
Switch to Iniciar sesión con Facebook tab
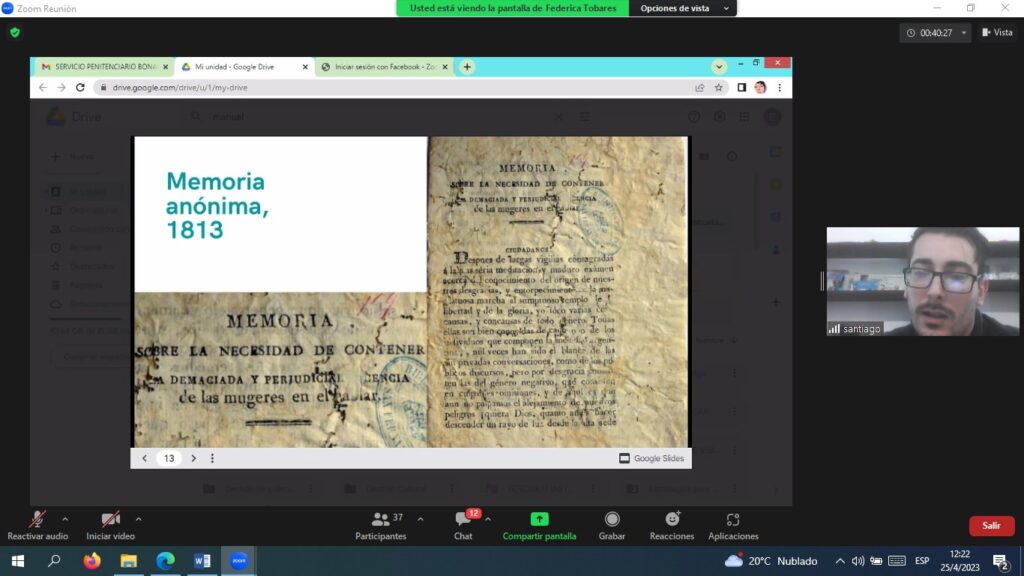point(384,67)
